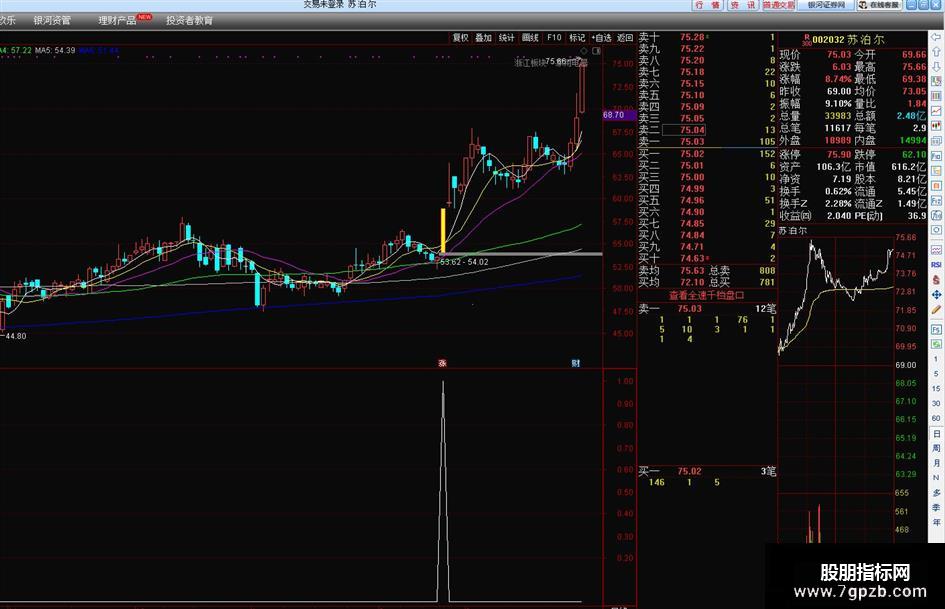Switch to yearly (年) period
The height and width of the screenshot is (609, 945).
(x=936, y=522)
